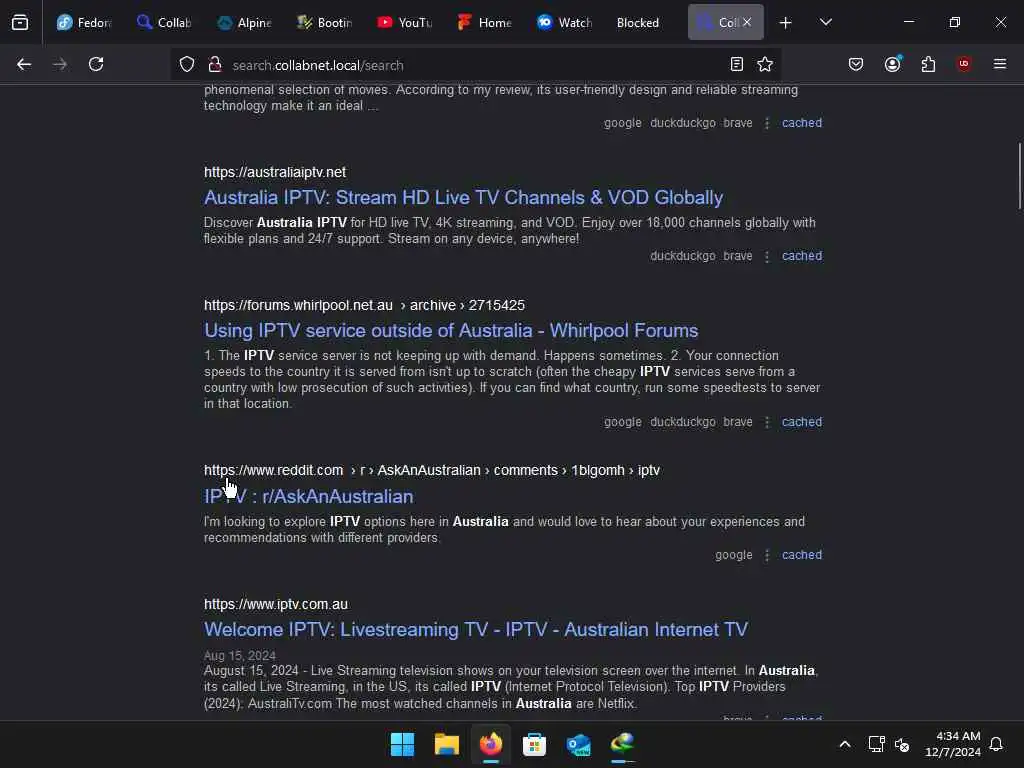The height and width of the screenshot is (768, 1024).
Task: Open the Firefox View tab overview icon
Action: point(20,23)
